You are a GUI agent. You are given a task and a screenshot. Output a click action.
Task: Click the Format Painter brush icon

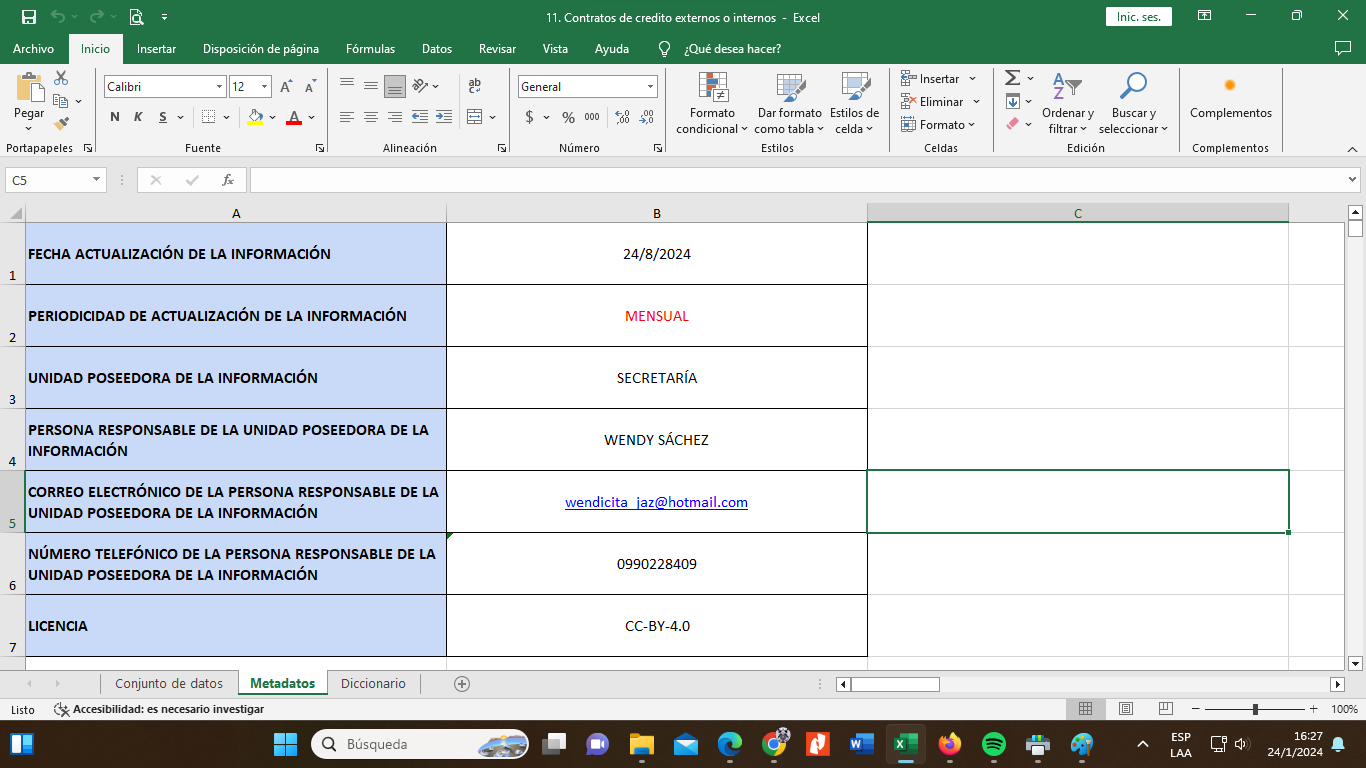click(x=62, y=124)
